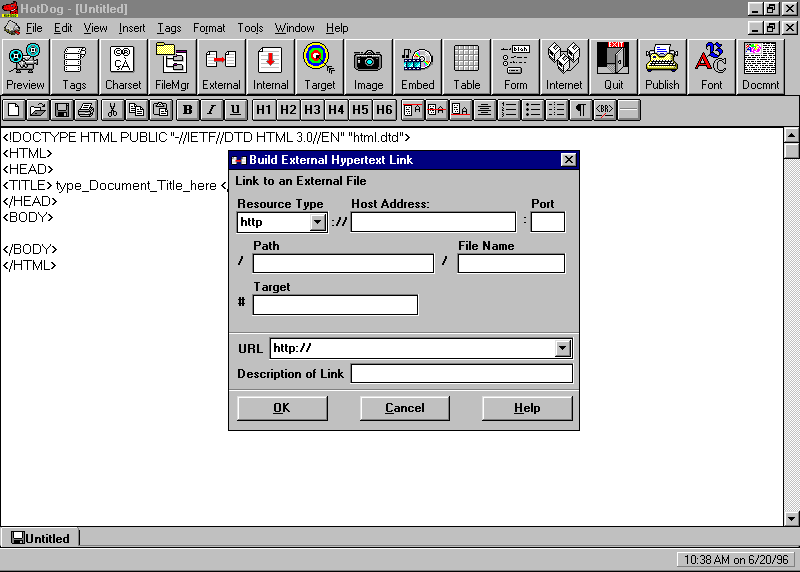Insert numbered list icon

pos(509,110)
